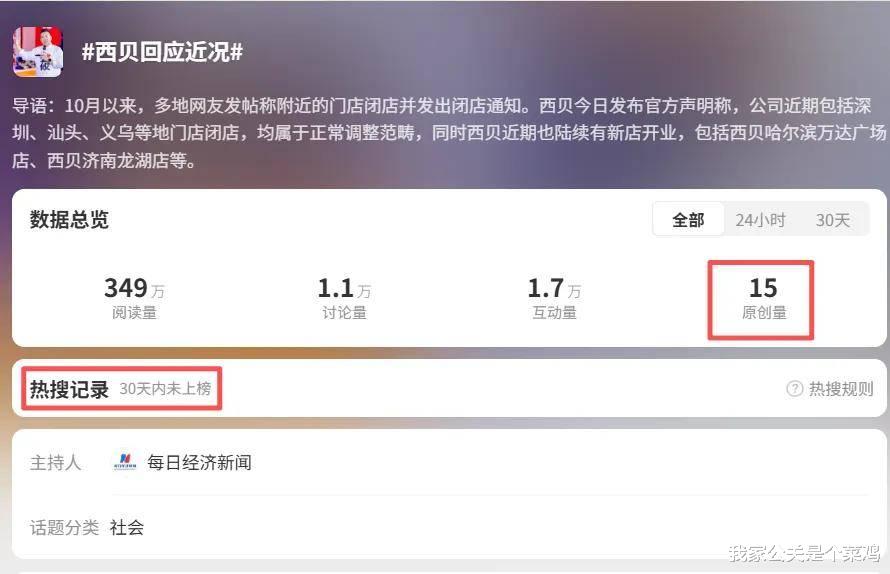Switch to the 30天 tab

click(832, 220)
